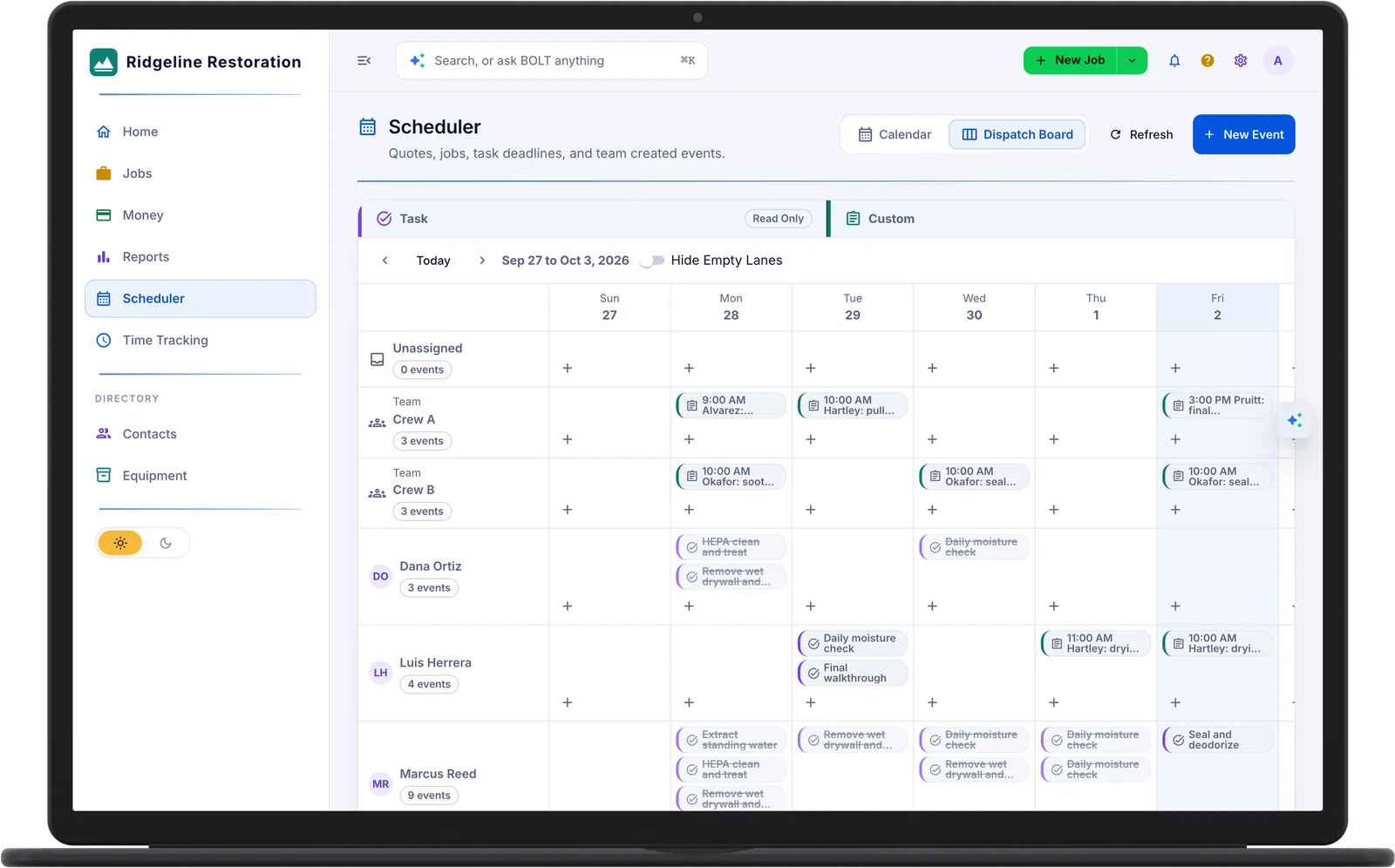Open Equipment in the directory
The width and height of the screenshot is (1395, 868).
pyautogui.click(x=201, y=476)
